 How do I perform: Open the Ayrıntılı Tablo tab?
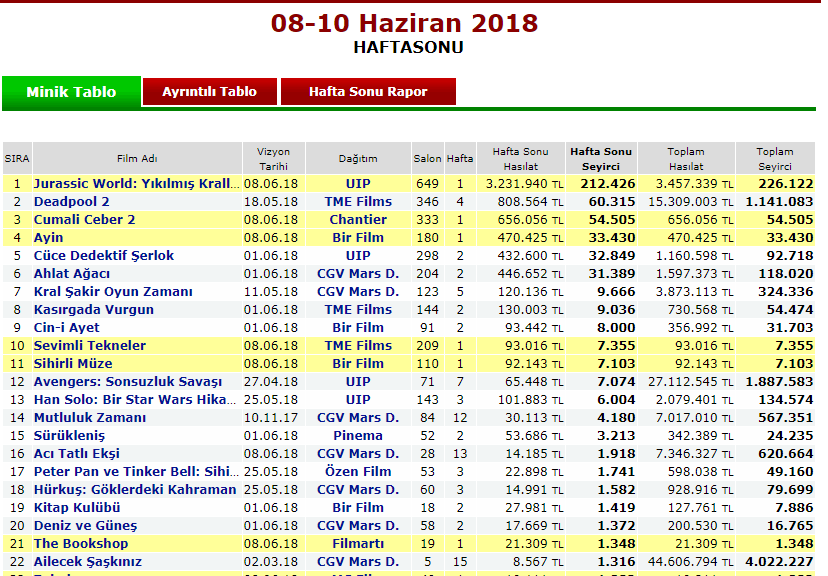click(x=210, y=92)
